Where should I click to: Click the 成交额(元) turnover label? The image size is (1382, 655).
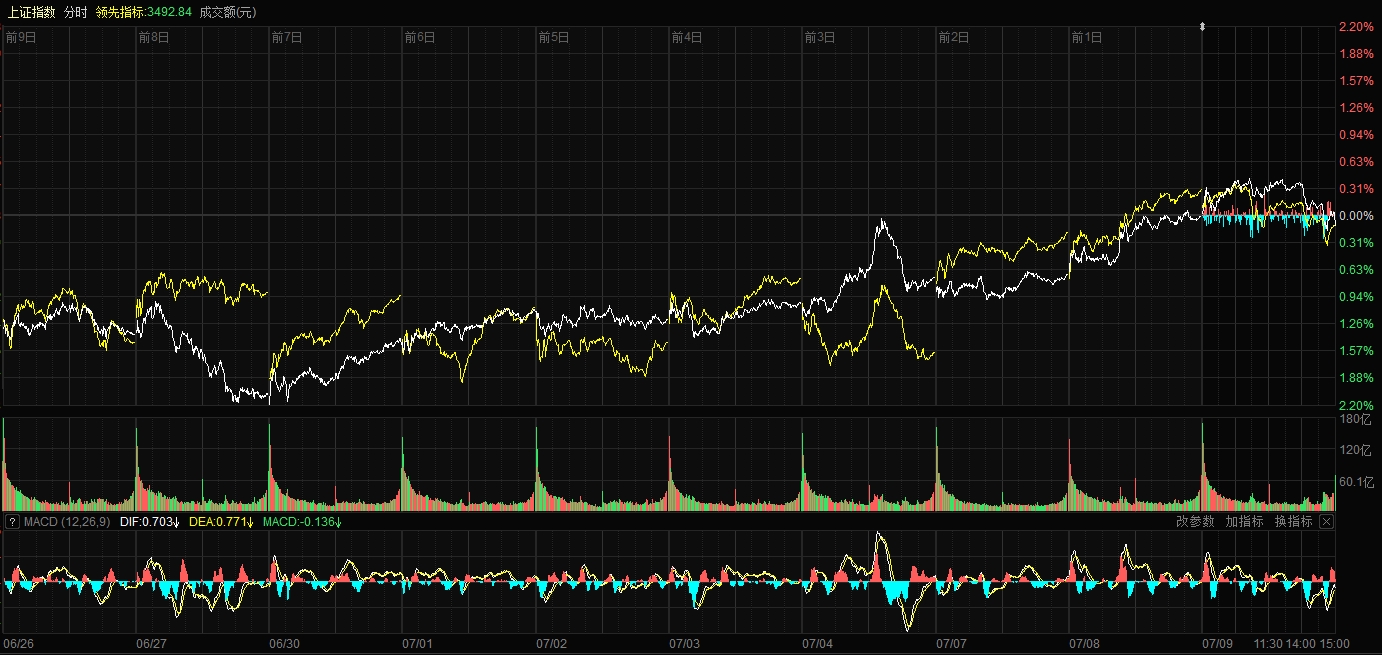click(227, 12)
